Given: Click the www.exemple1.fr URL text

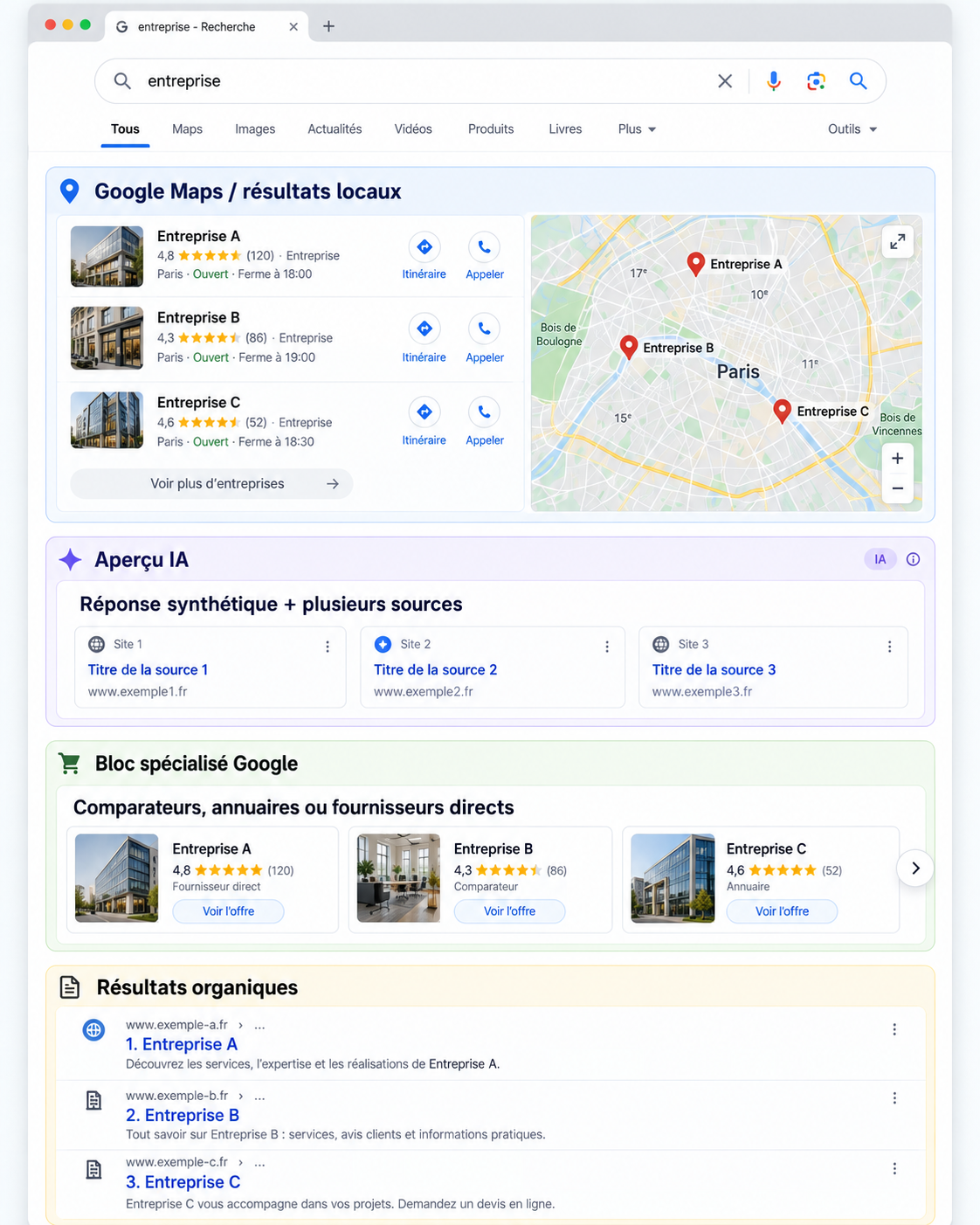Looking at the screenshot, I should tap(137, 692).
